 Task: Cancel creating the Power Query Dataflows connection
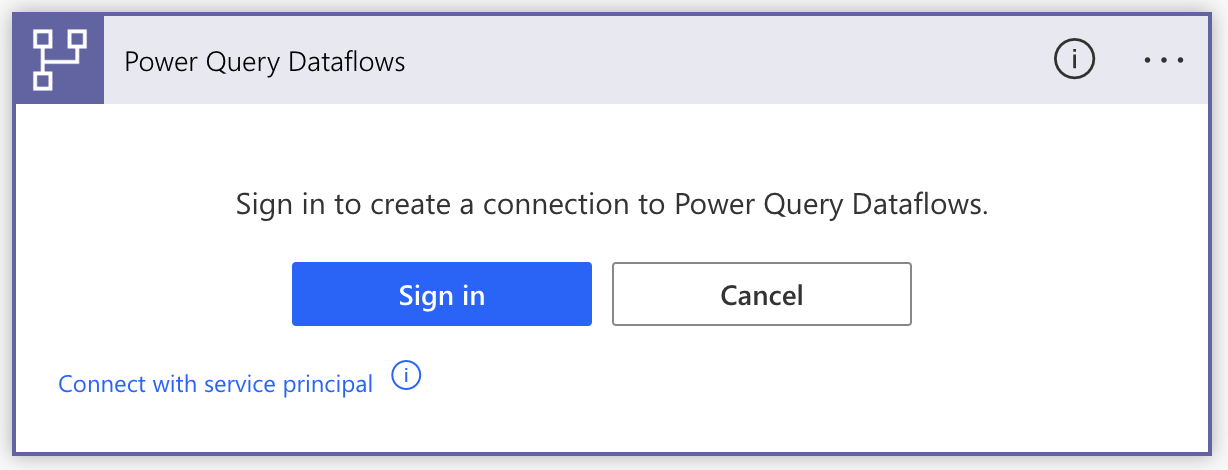(x=762, y=294)
